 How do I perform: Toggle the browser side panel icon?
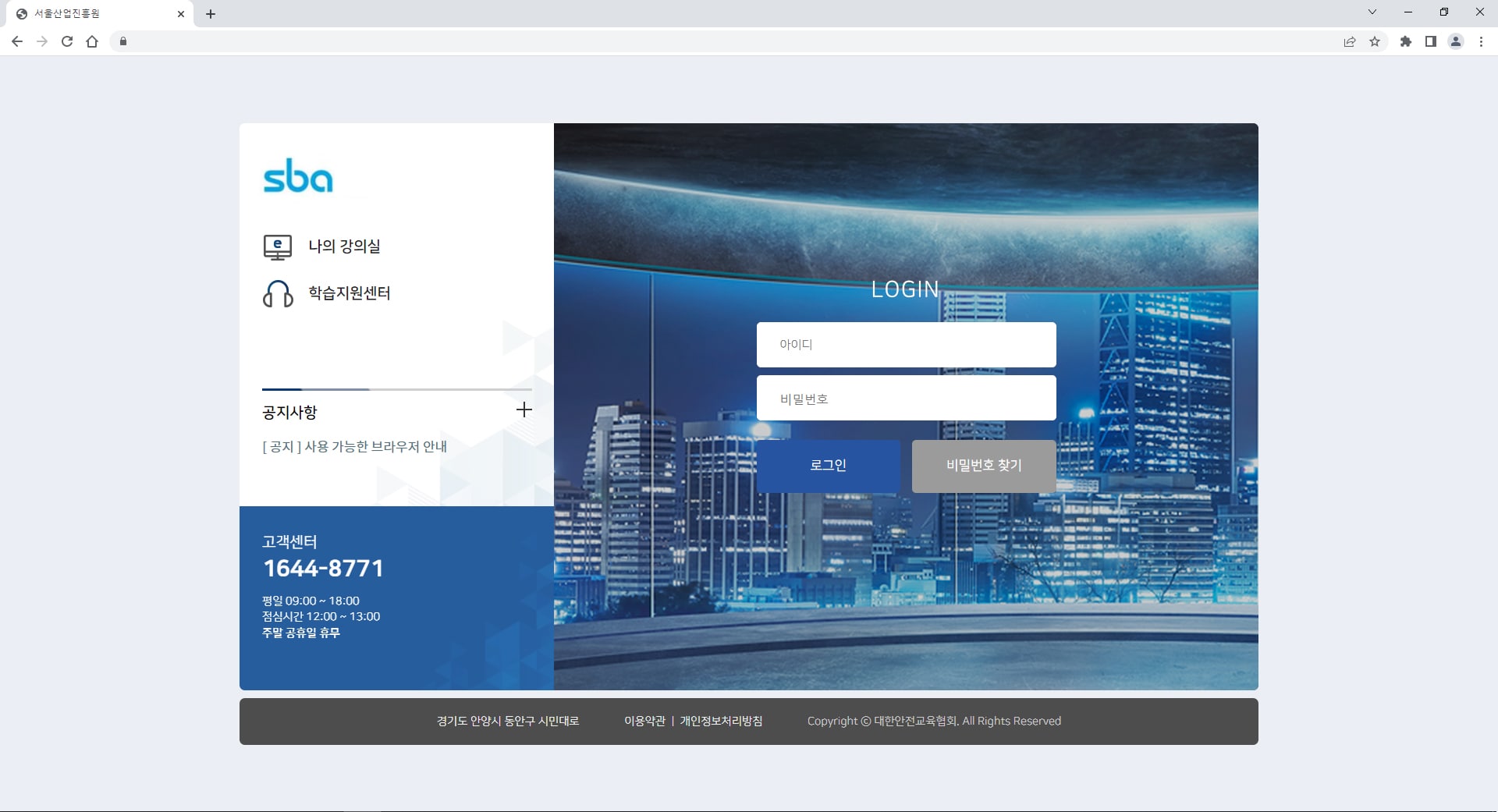(x=1430, y=41)
